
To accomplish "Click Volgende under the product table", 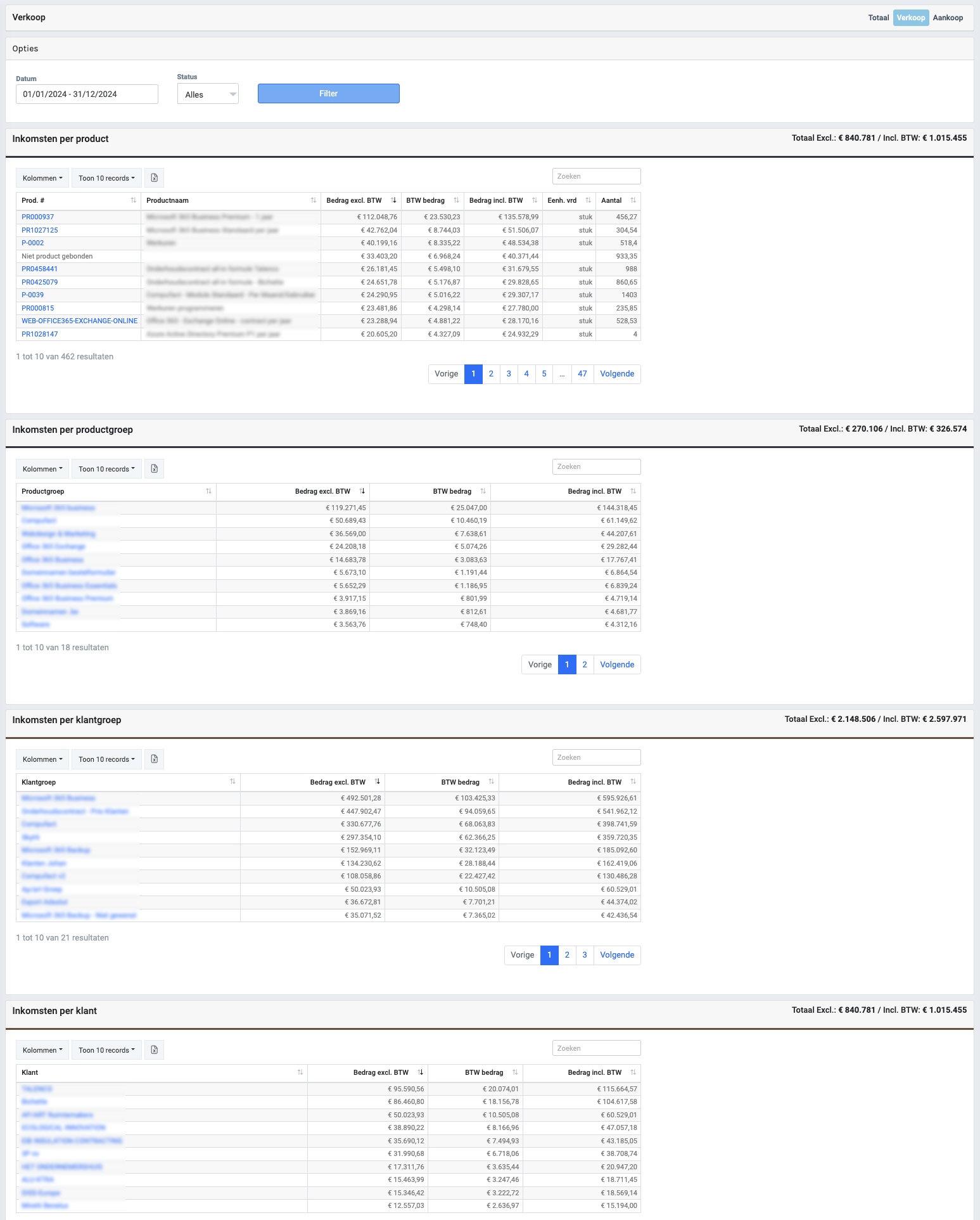I will 617,374.
